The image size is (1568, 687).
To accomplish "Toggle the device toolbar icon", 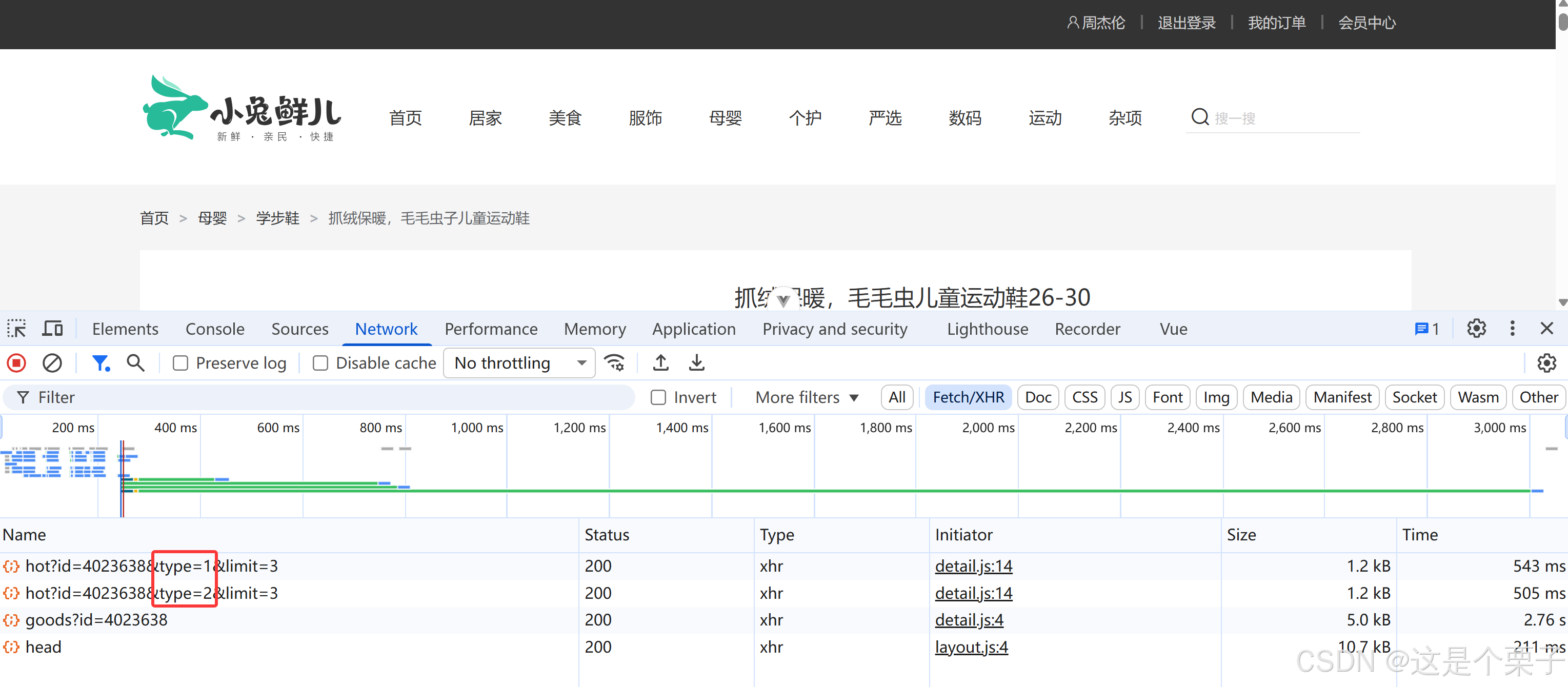I will (x=52, y=329).
